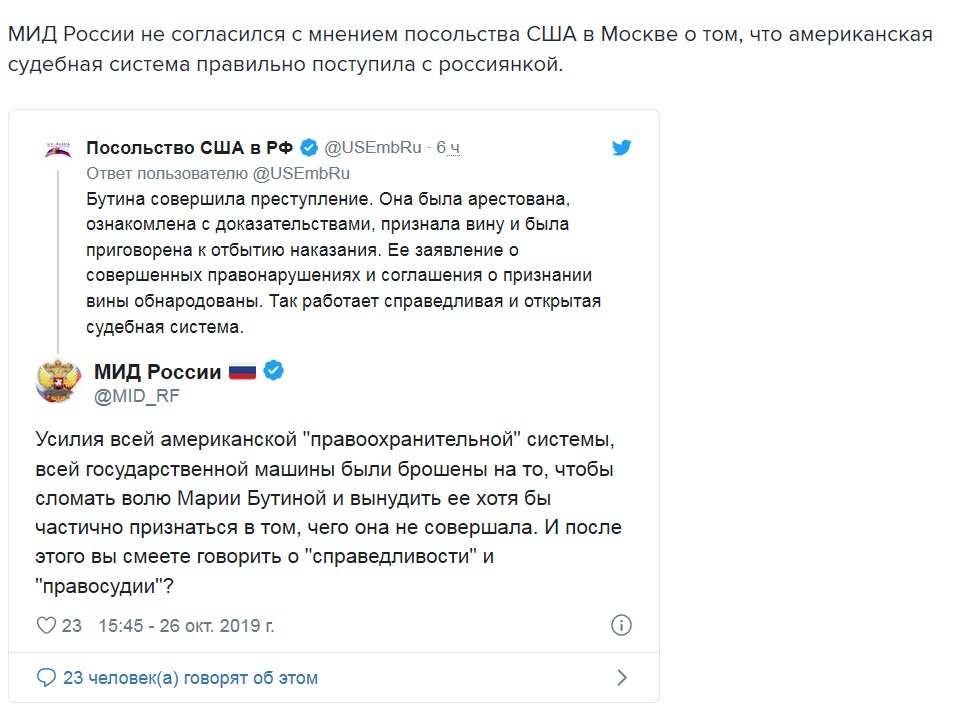The height and width of the screenshot is (713, 953).
Task: Click the like count 23
Action: coord(72,625)
